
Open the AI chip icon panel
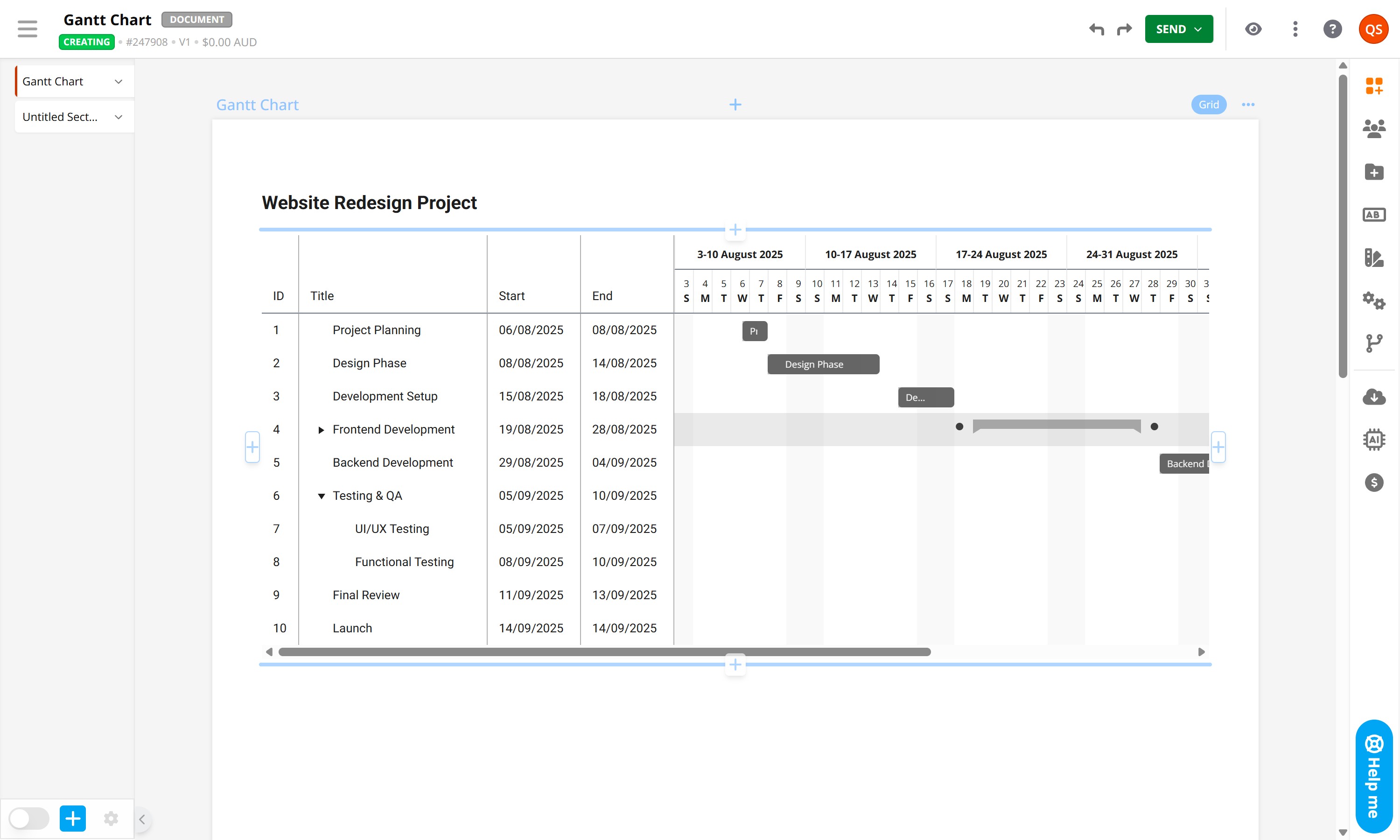(x=1373, y=439)
